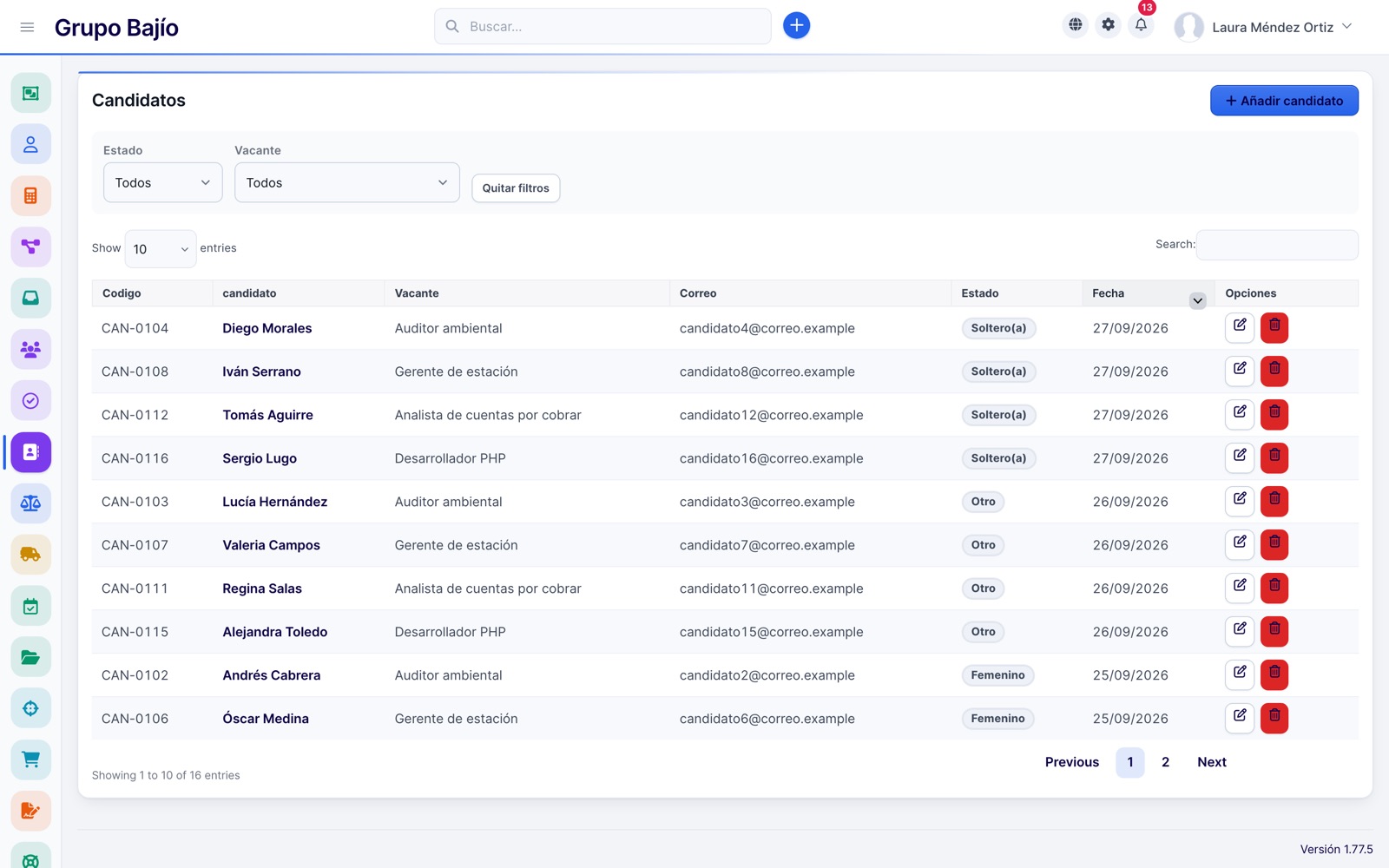Viewport: 1389px width, 868px height.
Task: Open the hamburger menu icon
Action: point(27,27)
